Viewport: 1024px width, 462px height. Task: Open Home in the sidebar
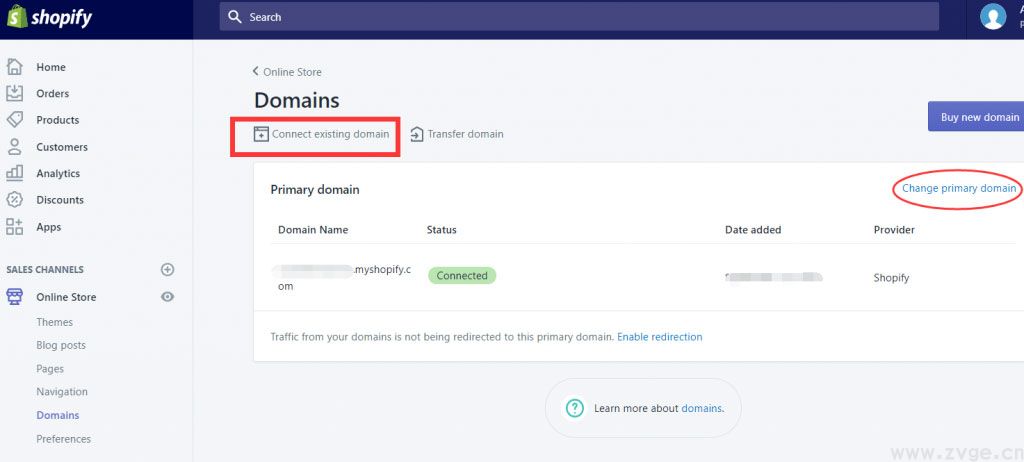click(51, 67)
